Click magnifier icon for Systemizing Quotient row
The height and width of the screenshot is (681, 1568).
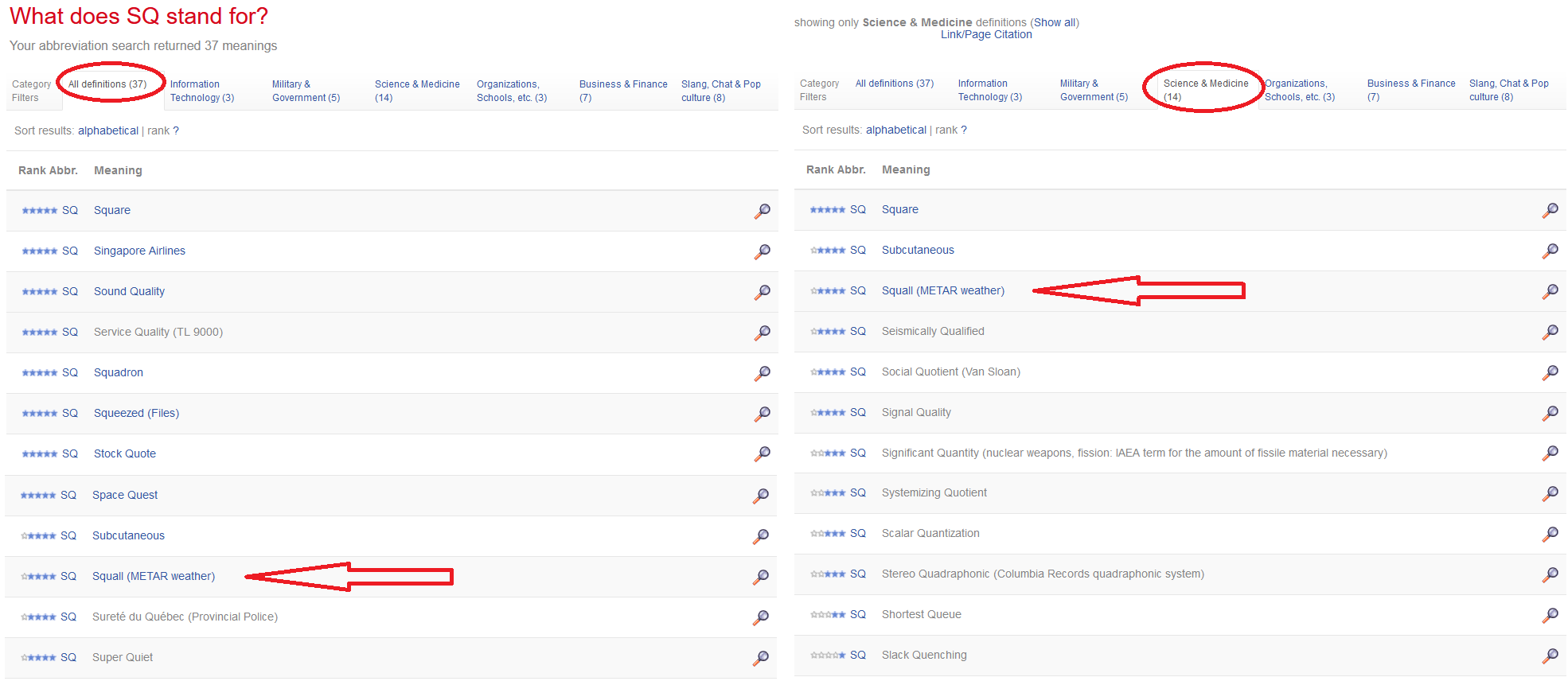1550,493
